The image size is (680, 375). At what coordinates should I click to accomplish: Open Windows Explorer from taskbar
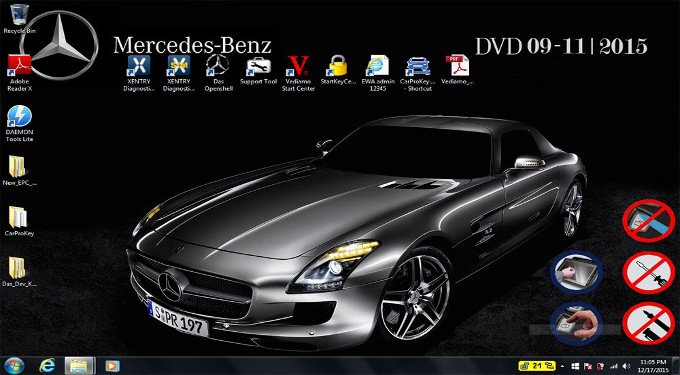pos(80,366)
